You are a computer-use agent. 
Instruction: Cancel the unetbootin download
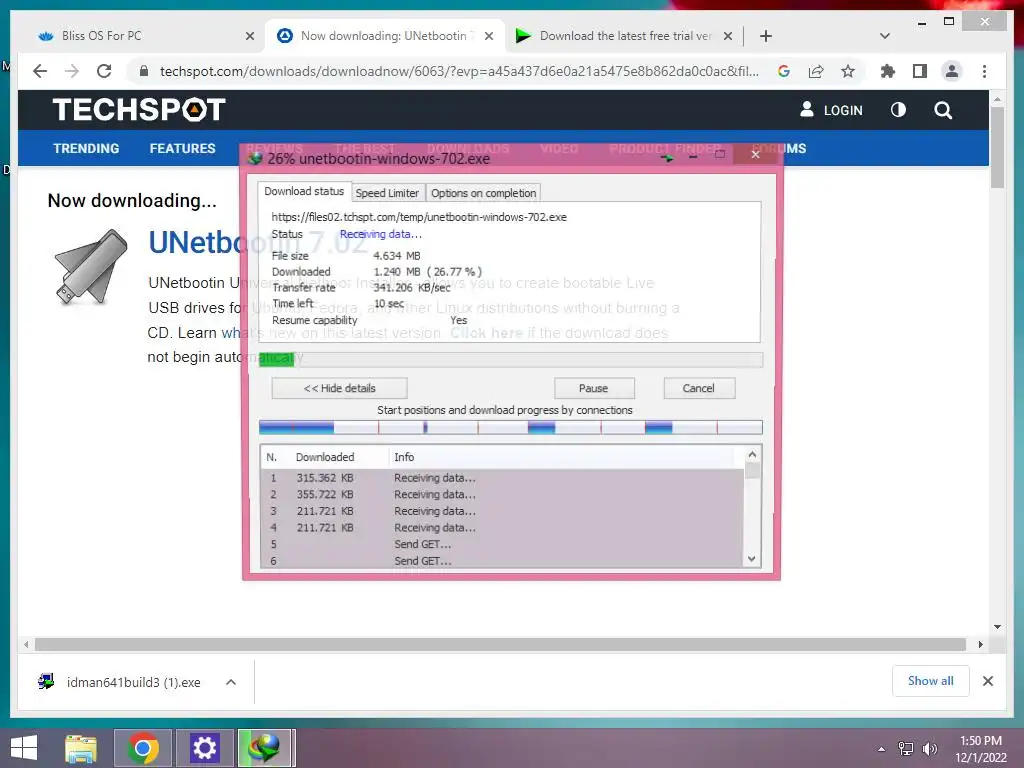pyautogui.click(x=699, y=388)
